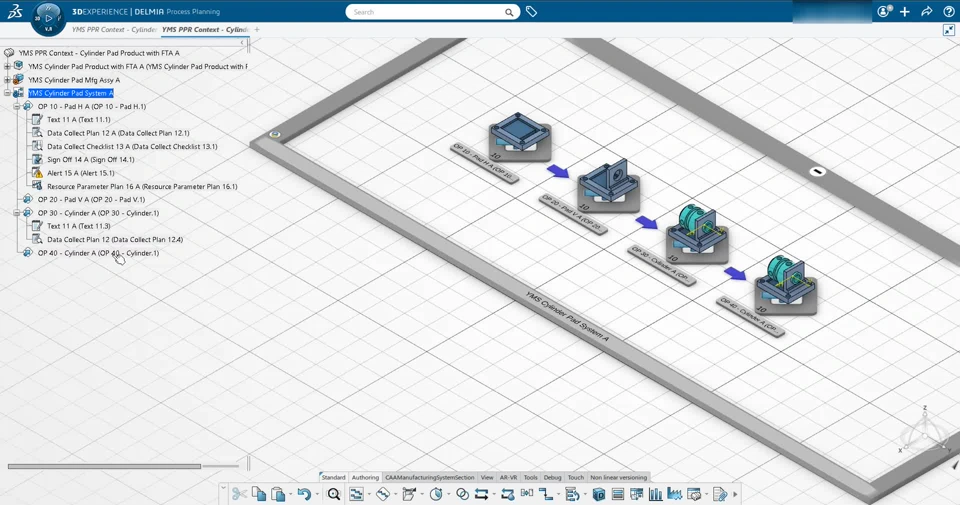Select Text 11 A (Text 11.1) row
The image size is (960, 505).
pyautogui.click(x=79, y=120)
